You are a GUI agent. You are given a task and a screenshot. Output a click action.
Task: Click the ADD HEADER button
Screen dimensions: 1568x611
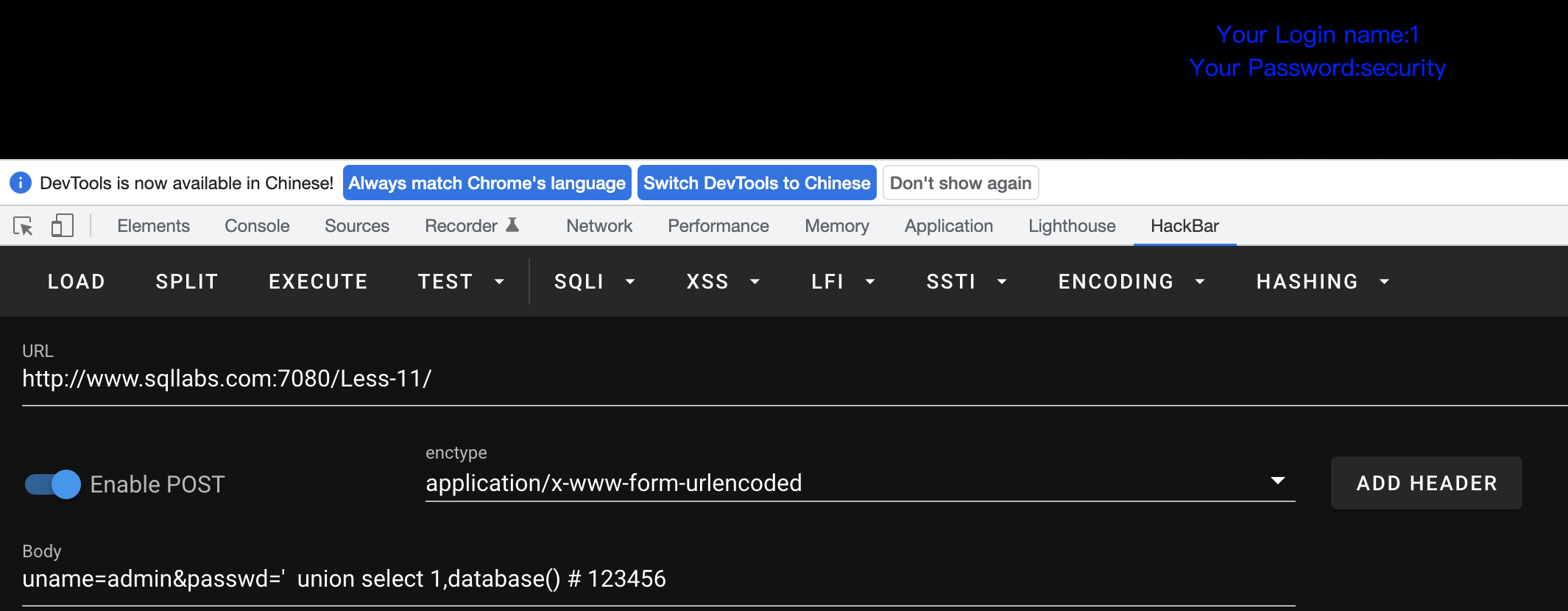click(x=1426, y=483)
